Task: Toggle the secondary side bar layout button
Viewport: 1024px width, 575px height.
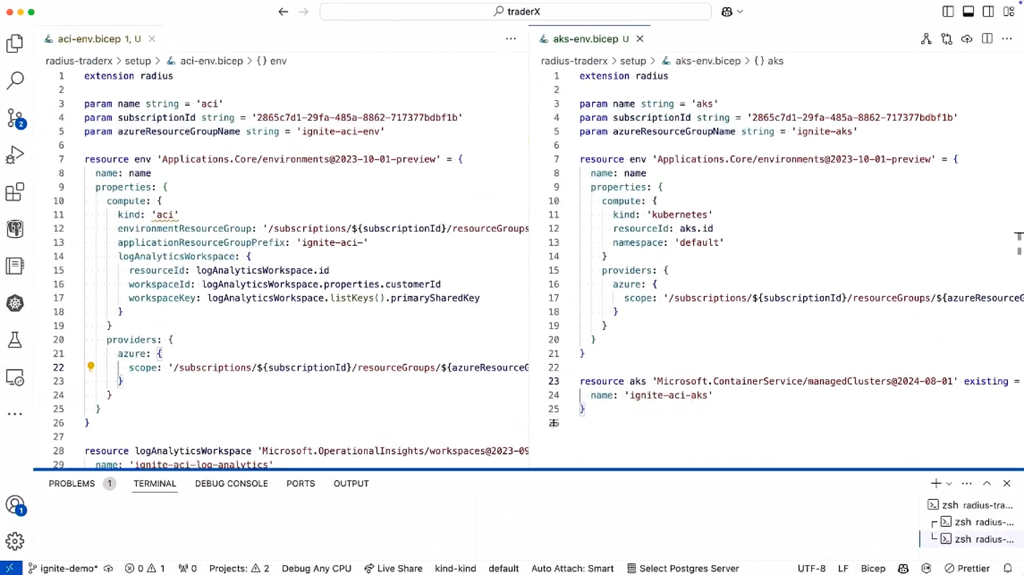Action: [988, 12]
